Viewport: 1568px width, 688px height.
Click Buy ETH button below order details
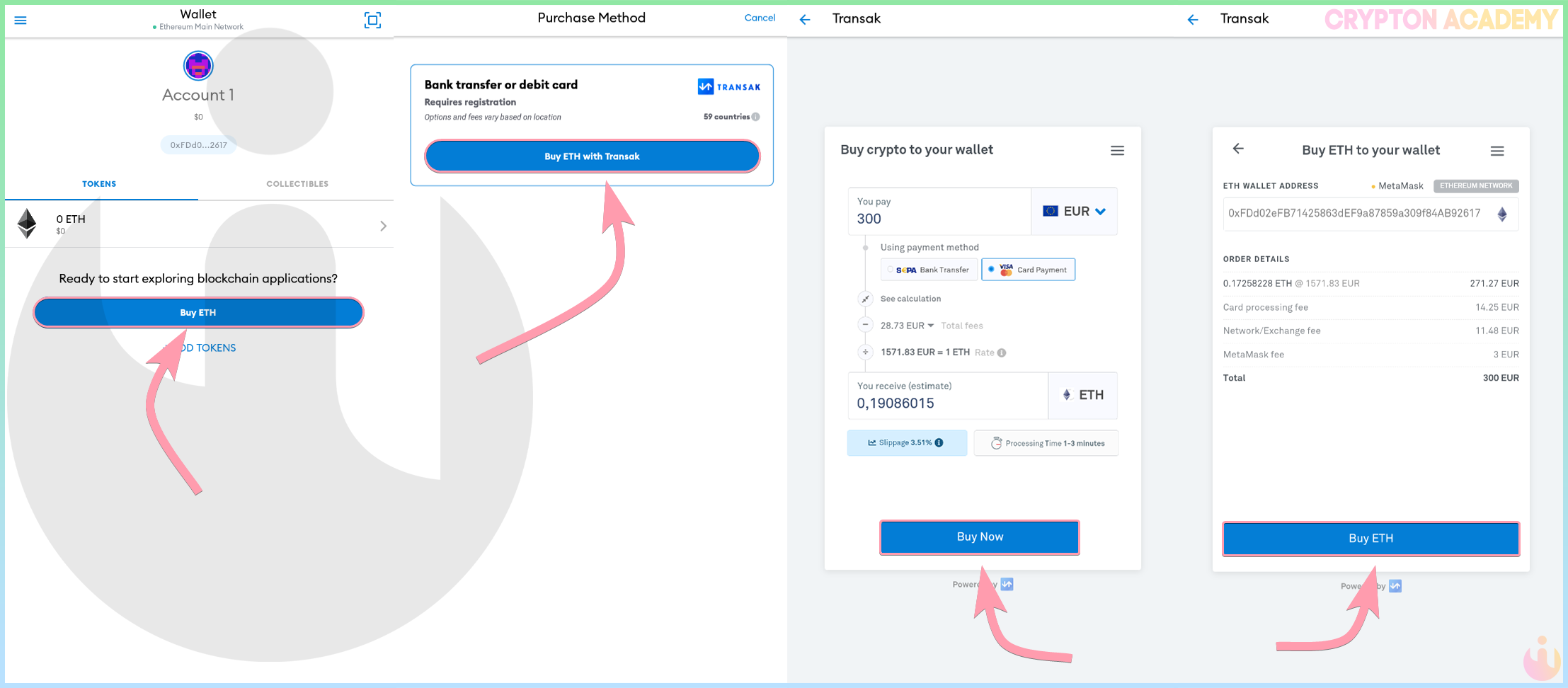(x=1370, y=539)
